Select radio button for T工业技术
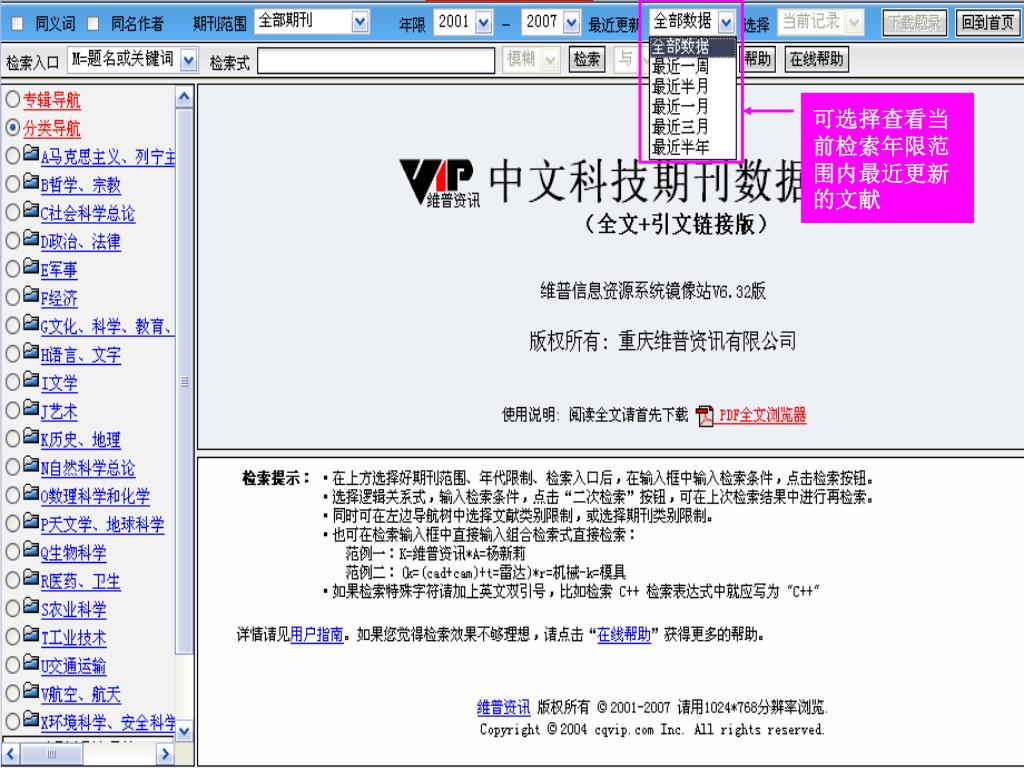Viewport: 1024px width, 768px height. tap(12, 637)
